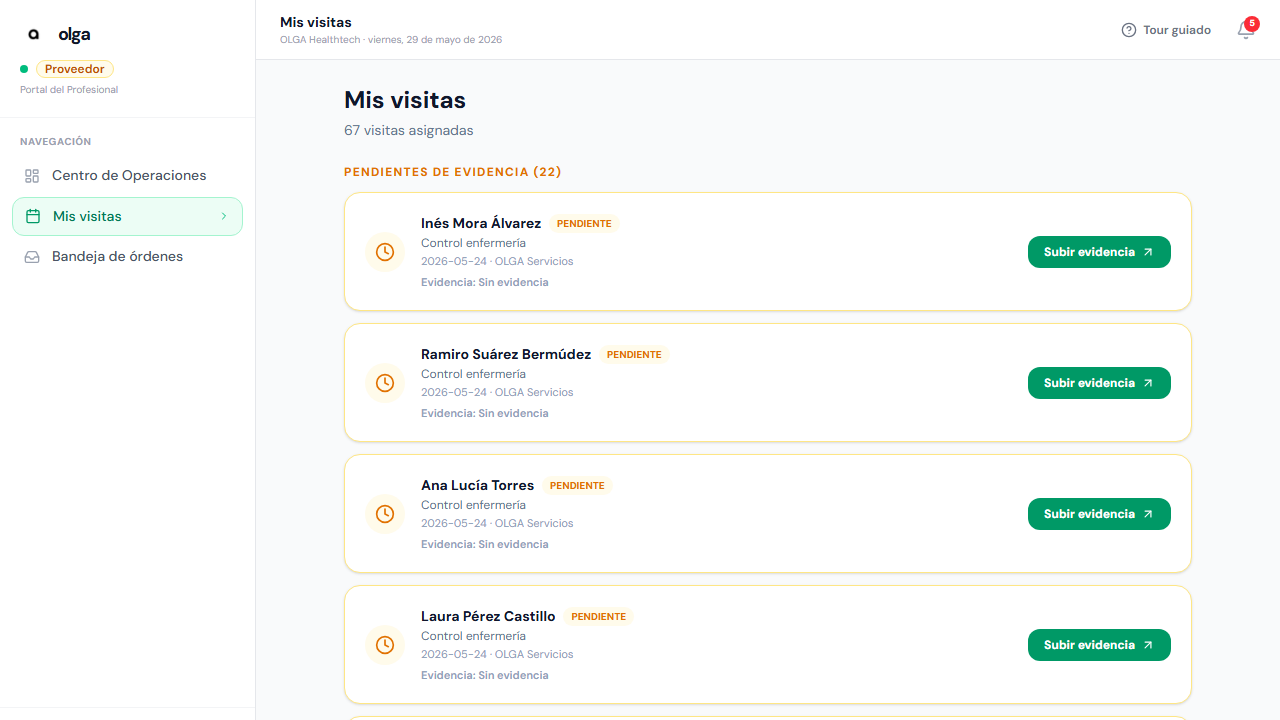Open the notifications bell

[1245, 30]
